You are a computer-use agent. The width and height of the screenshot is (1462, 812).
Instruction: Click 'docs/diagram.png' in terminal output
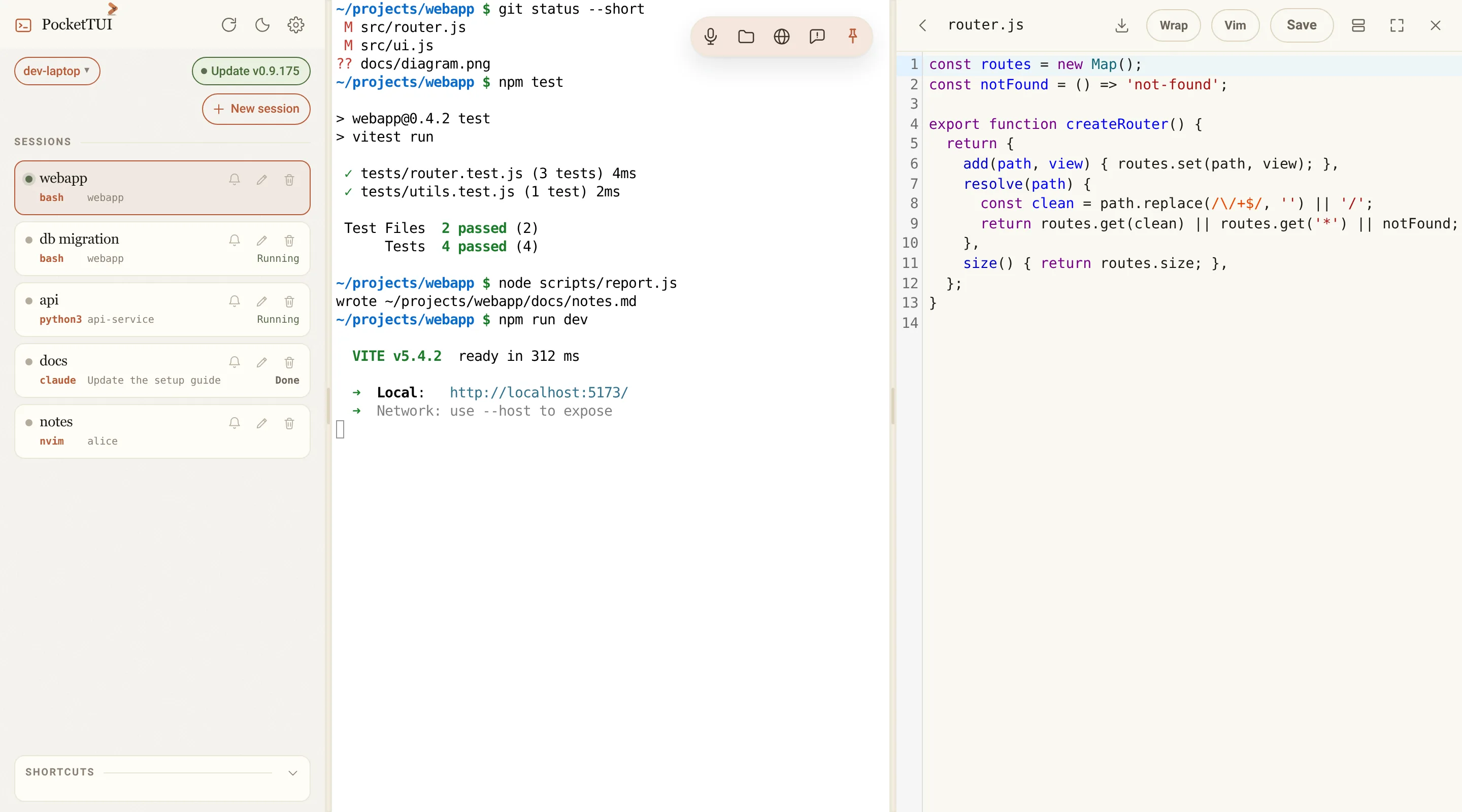tap(425, 63)
